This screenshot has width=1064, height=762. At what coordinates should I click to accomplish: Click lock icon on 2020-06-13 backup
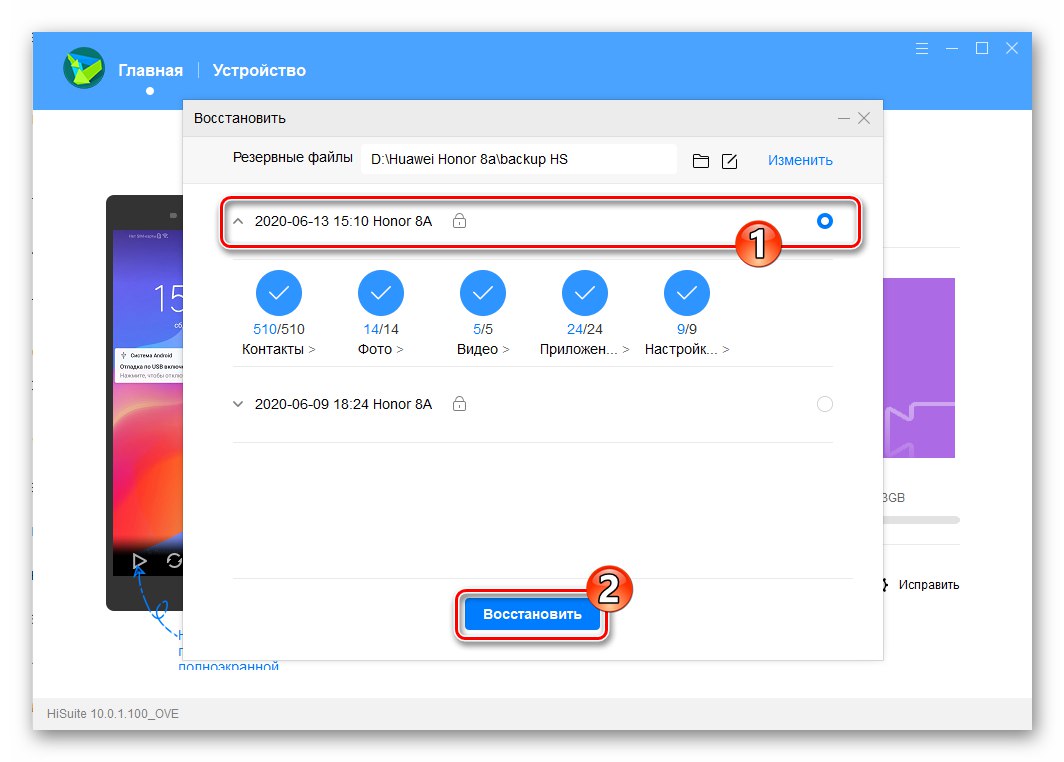pyautogui.click(x=459, y=221)
